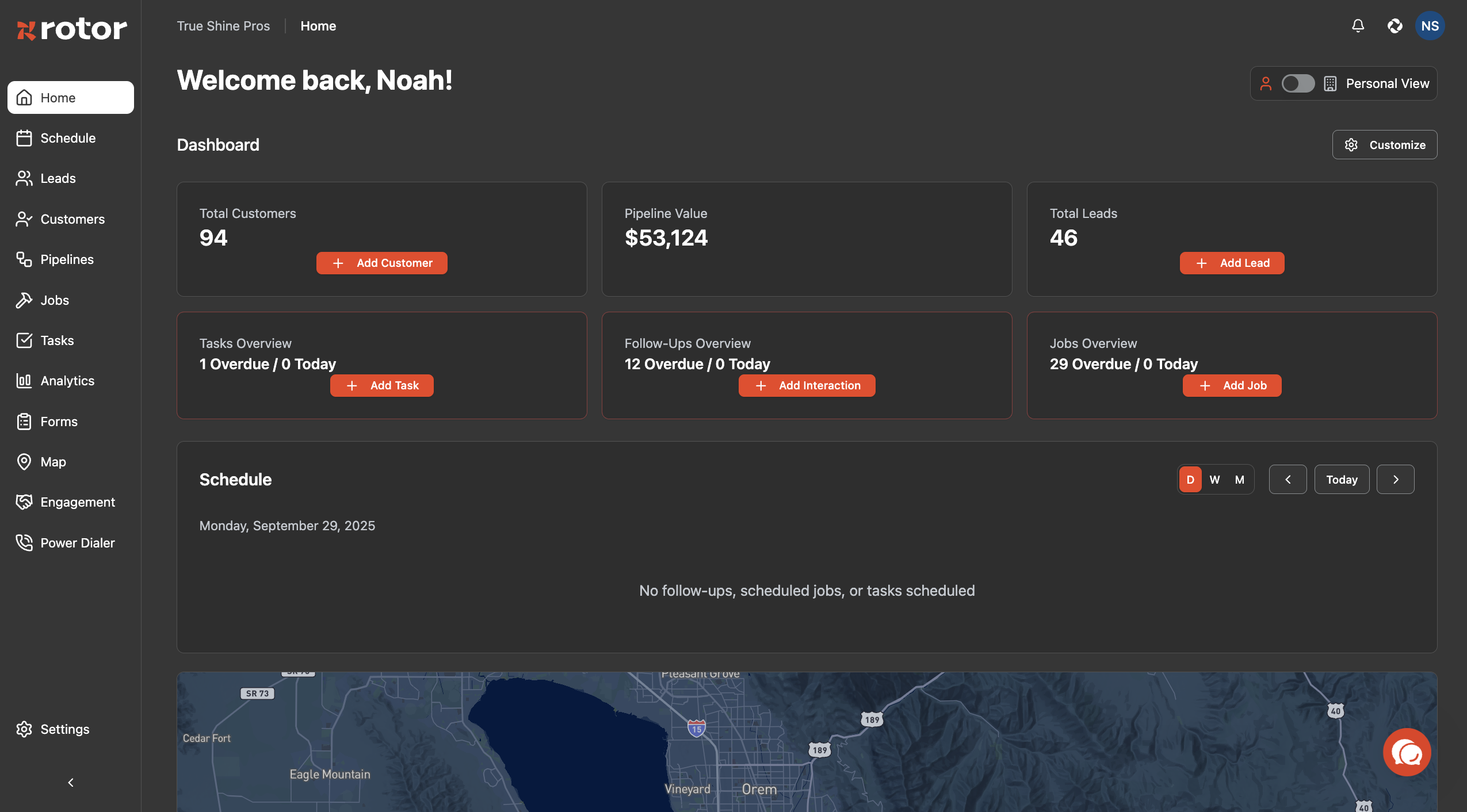The width and height of the screenshot is (1467, 812).
Task: Open Settings in sidebar
Action: click(x=64, y=729)
